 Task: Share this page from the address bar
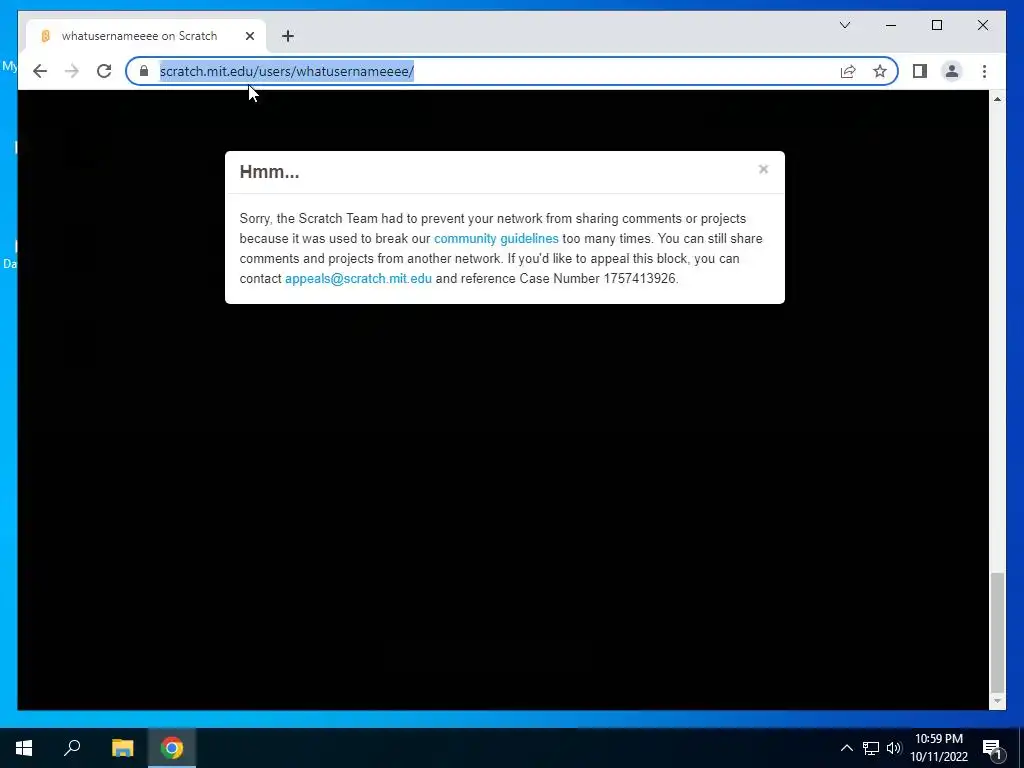click(848, 71)
